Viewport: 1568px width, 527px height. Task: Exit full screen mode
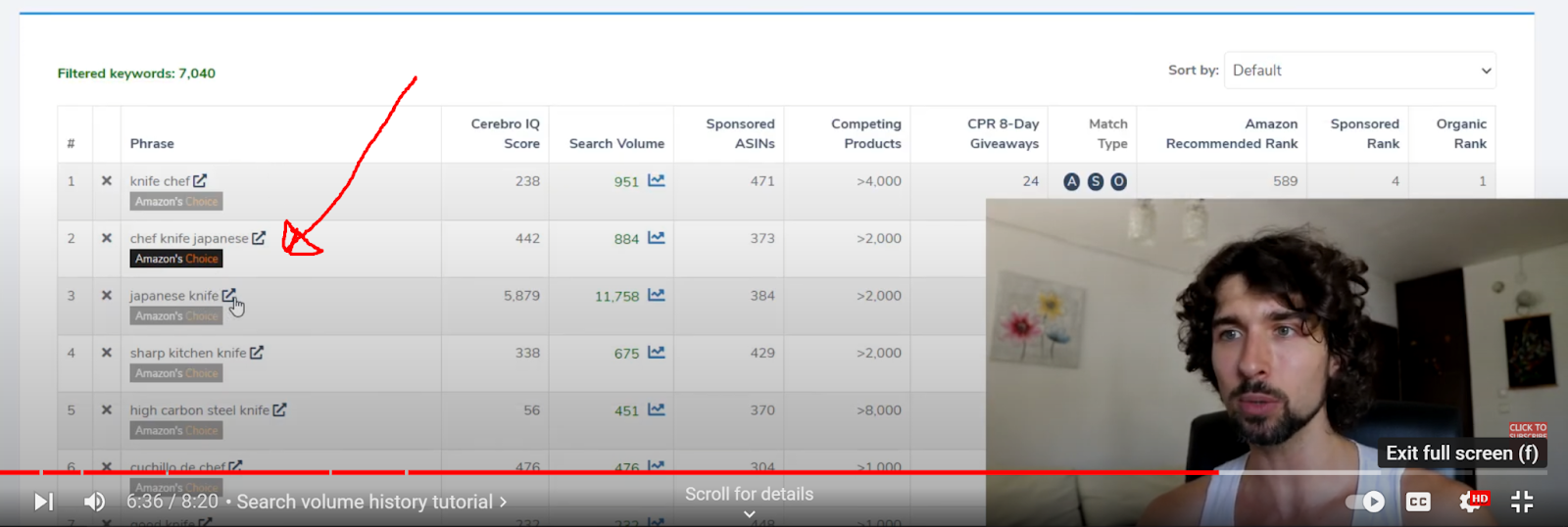pos(1522,502)
